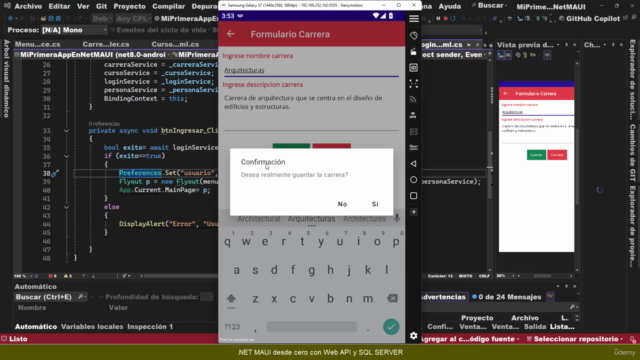The image size is (640, 360).
Task: Tap the green checkmark enter key
Action: [391, 327]
